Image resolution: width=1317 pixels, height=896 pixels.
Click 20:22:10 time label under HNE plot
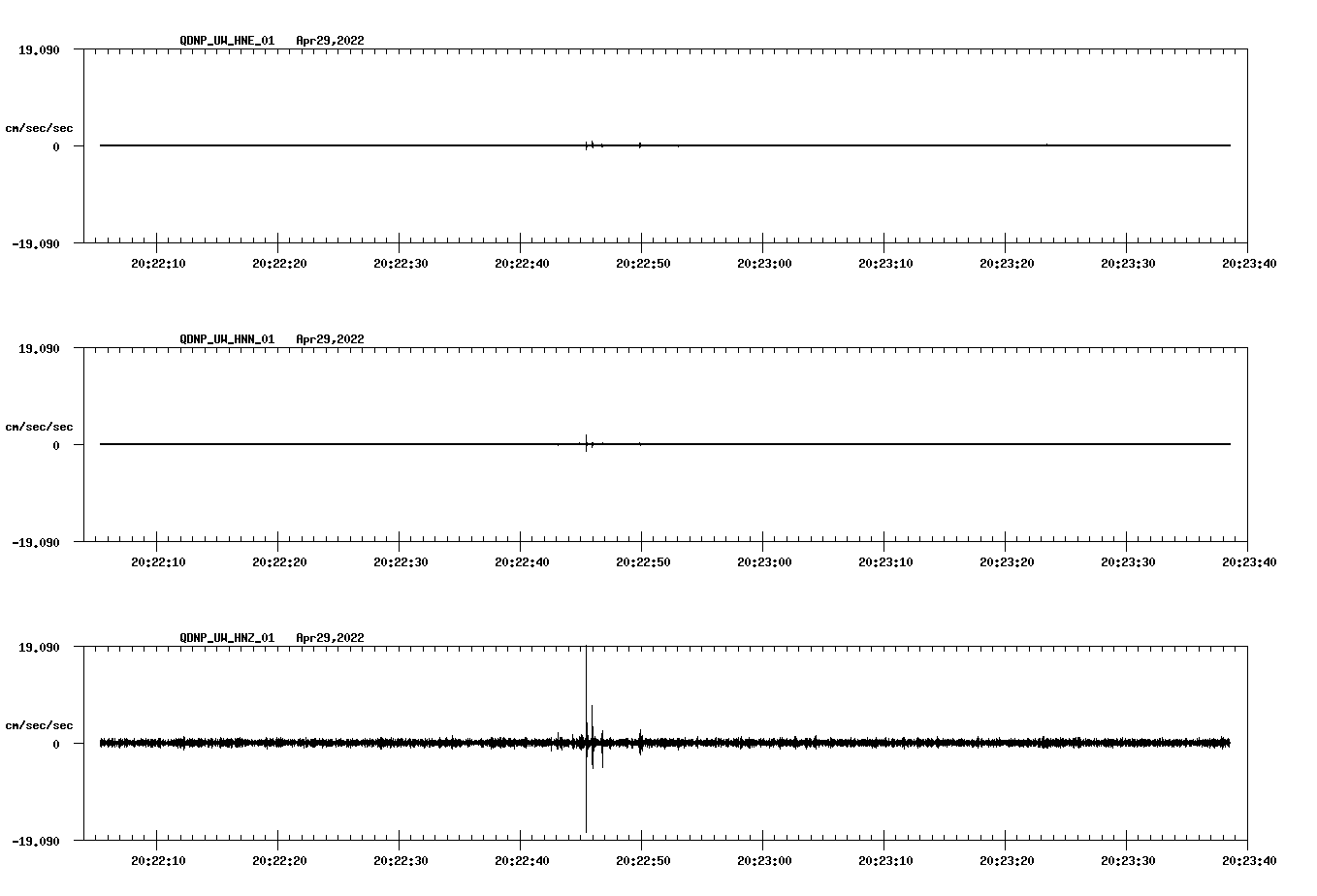(158, 263)
